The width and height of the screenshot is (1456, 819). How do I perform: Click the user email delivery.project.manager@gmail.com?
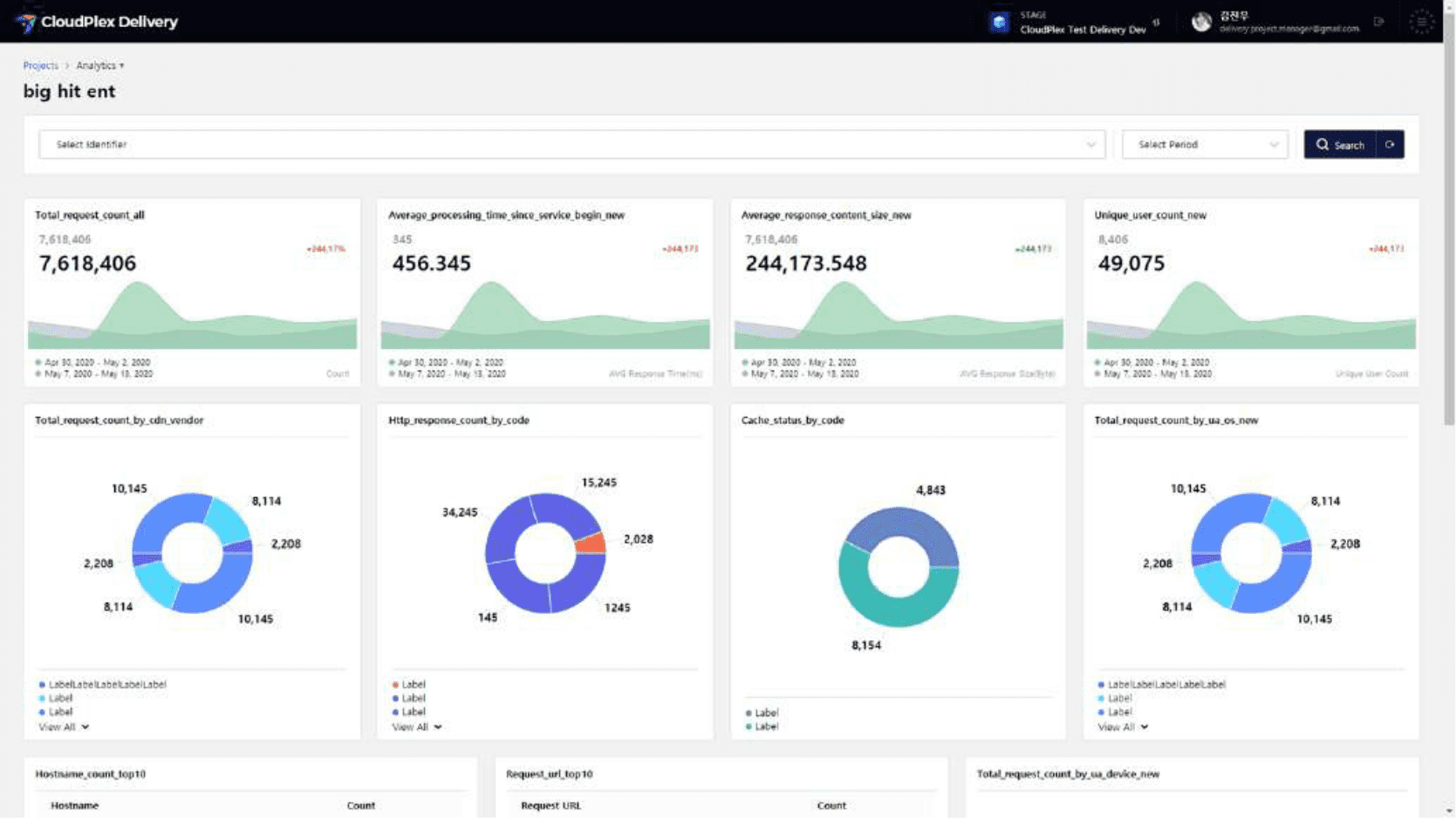coord(1289,29)
